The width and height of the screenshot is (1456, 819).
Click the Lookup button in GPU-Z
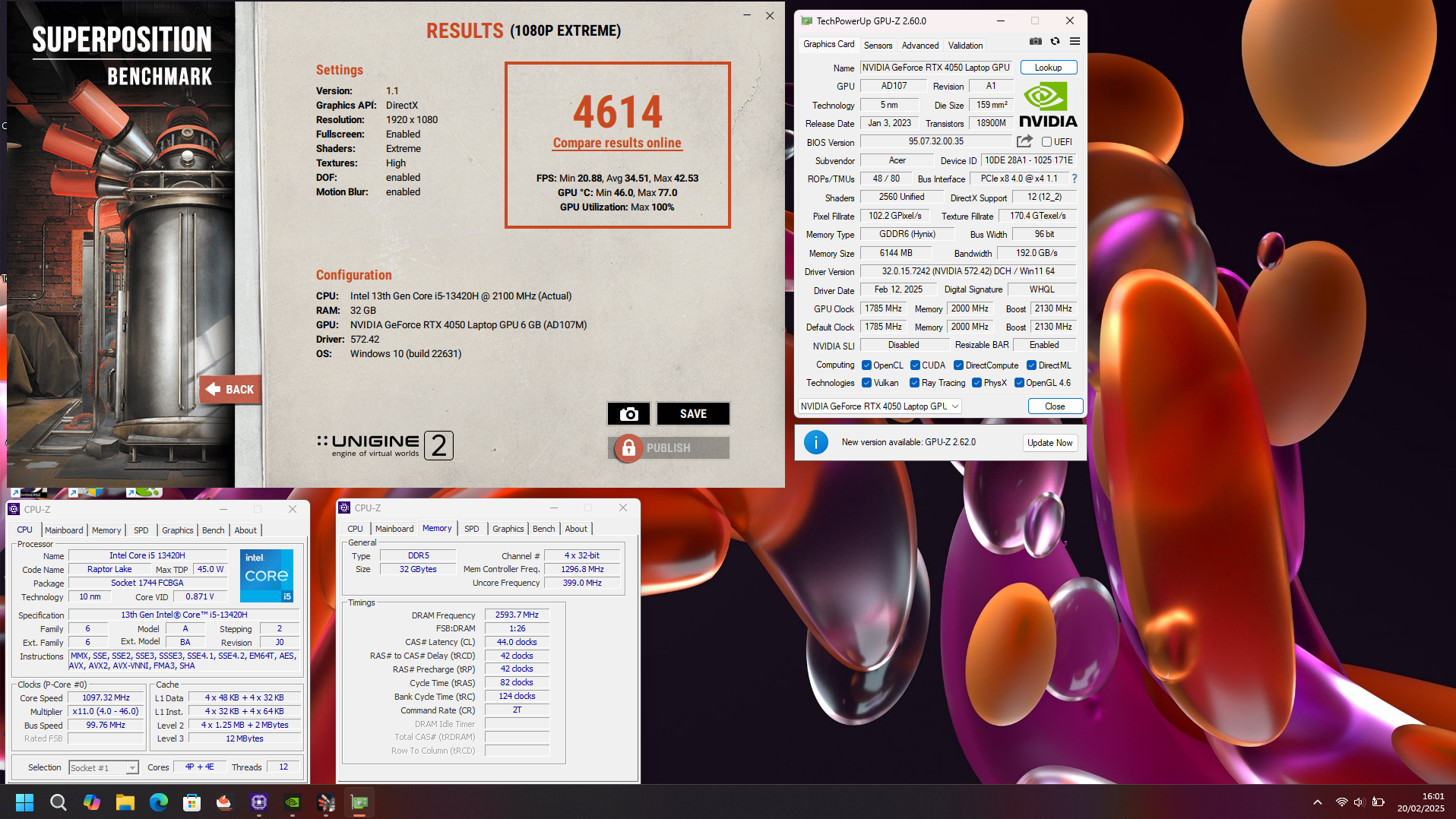(1048, 68)
